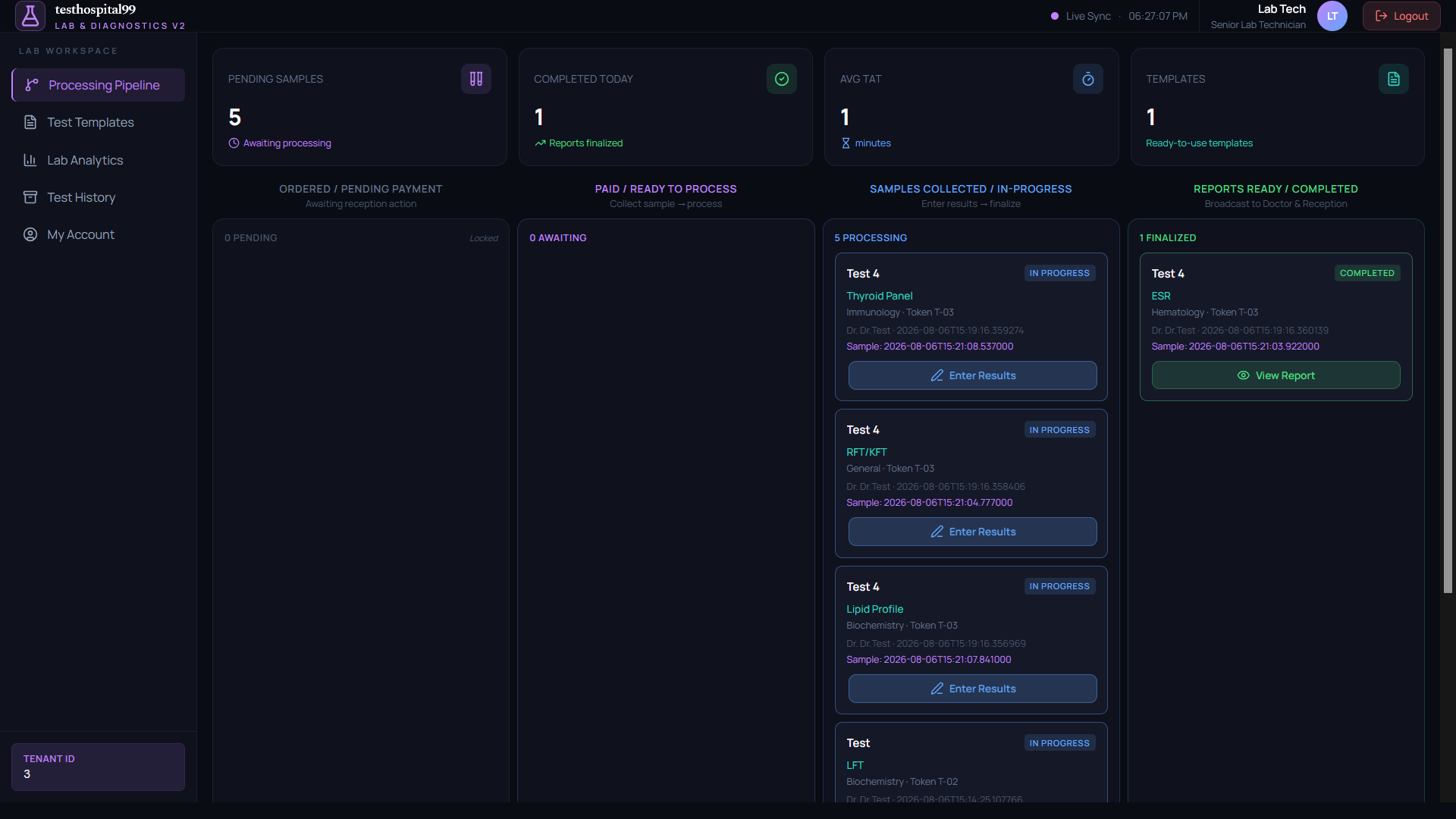Click the Pending Samples test tubes icon
Viewport: 1456px width, 819px height.
click(476, 79)
